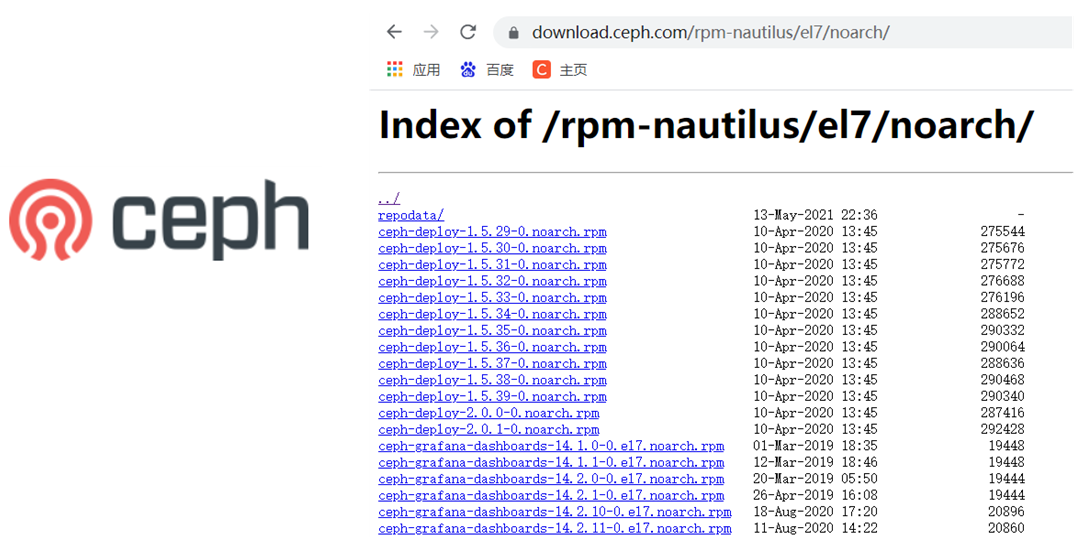Download ceph-deploy-2.0.1-0.noarch.rpm
The height and width of the screenshot is (542, 1086).
point(489,429)
